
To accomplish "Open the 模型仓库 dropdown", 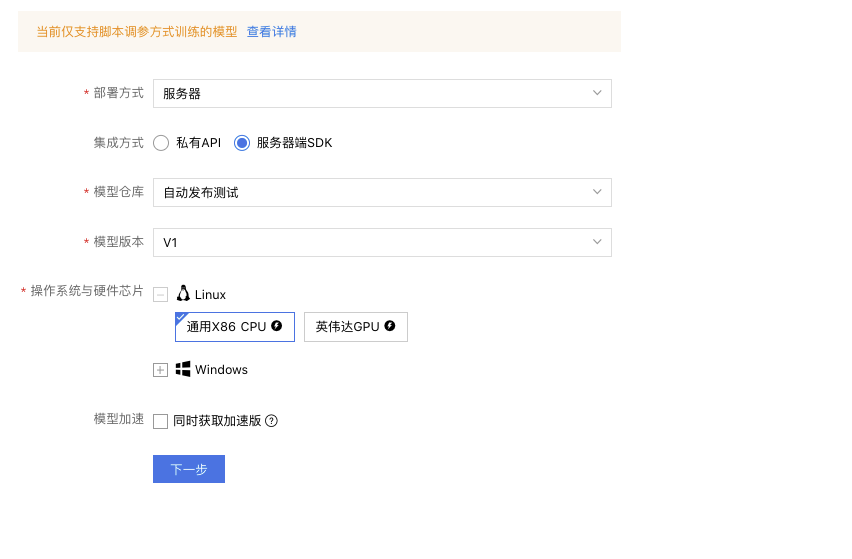I will pyautogui.click(x=382, y=192).
